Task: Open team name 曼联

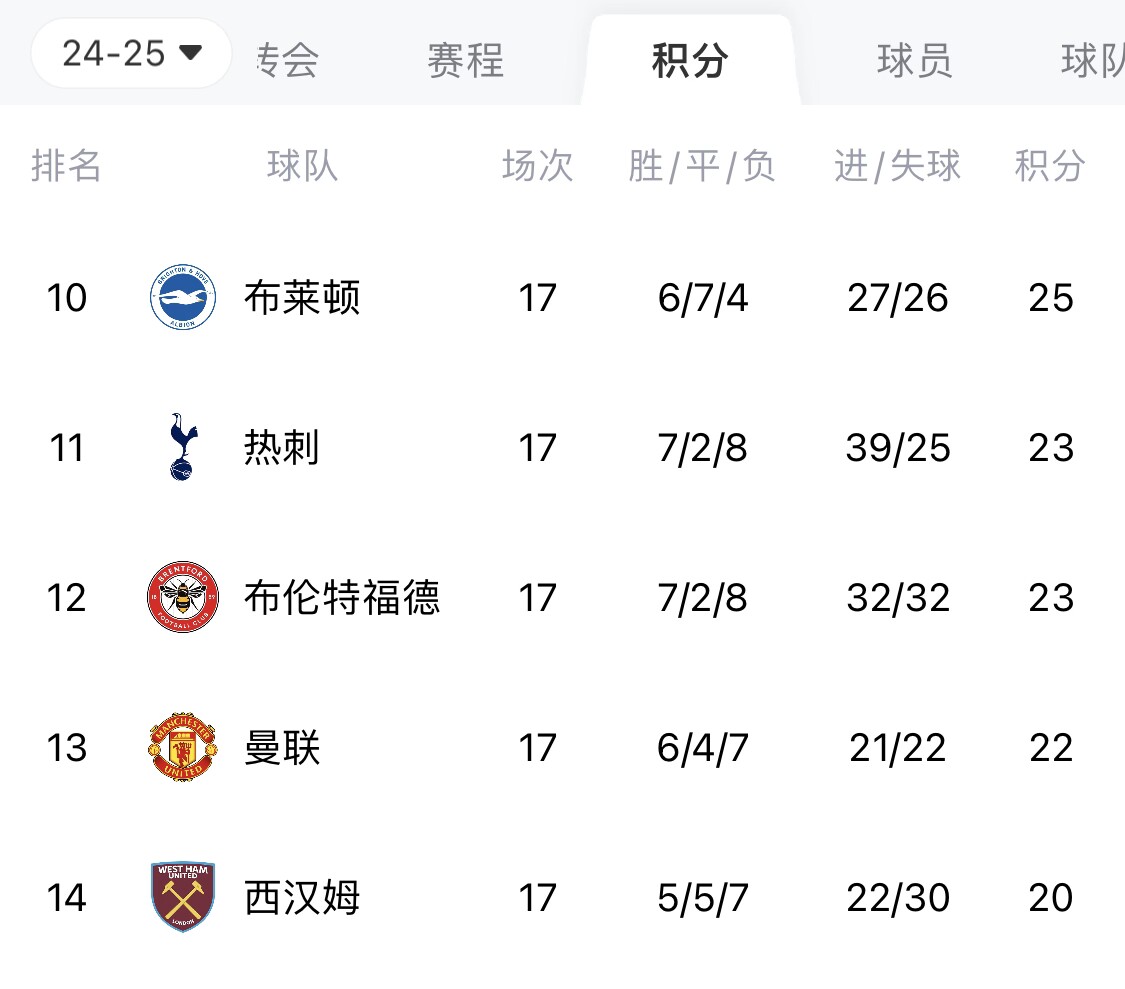Action: [281, 748]
